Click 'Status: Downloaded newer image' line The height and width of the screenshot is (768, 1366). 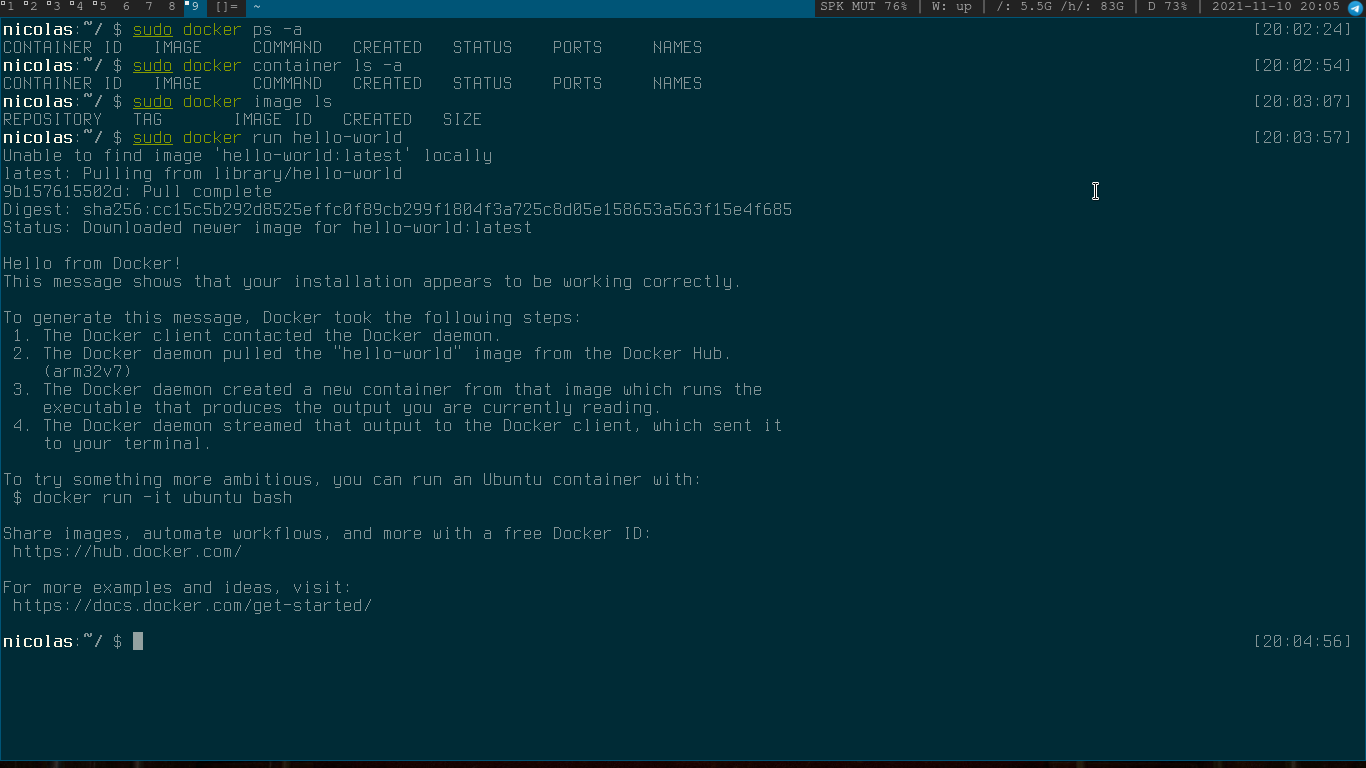click(267, 228)
